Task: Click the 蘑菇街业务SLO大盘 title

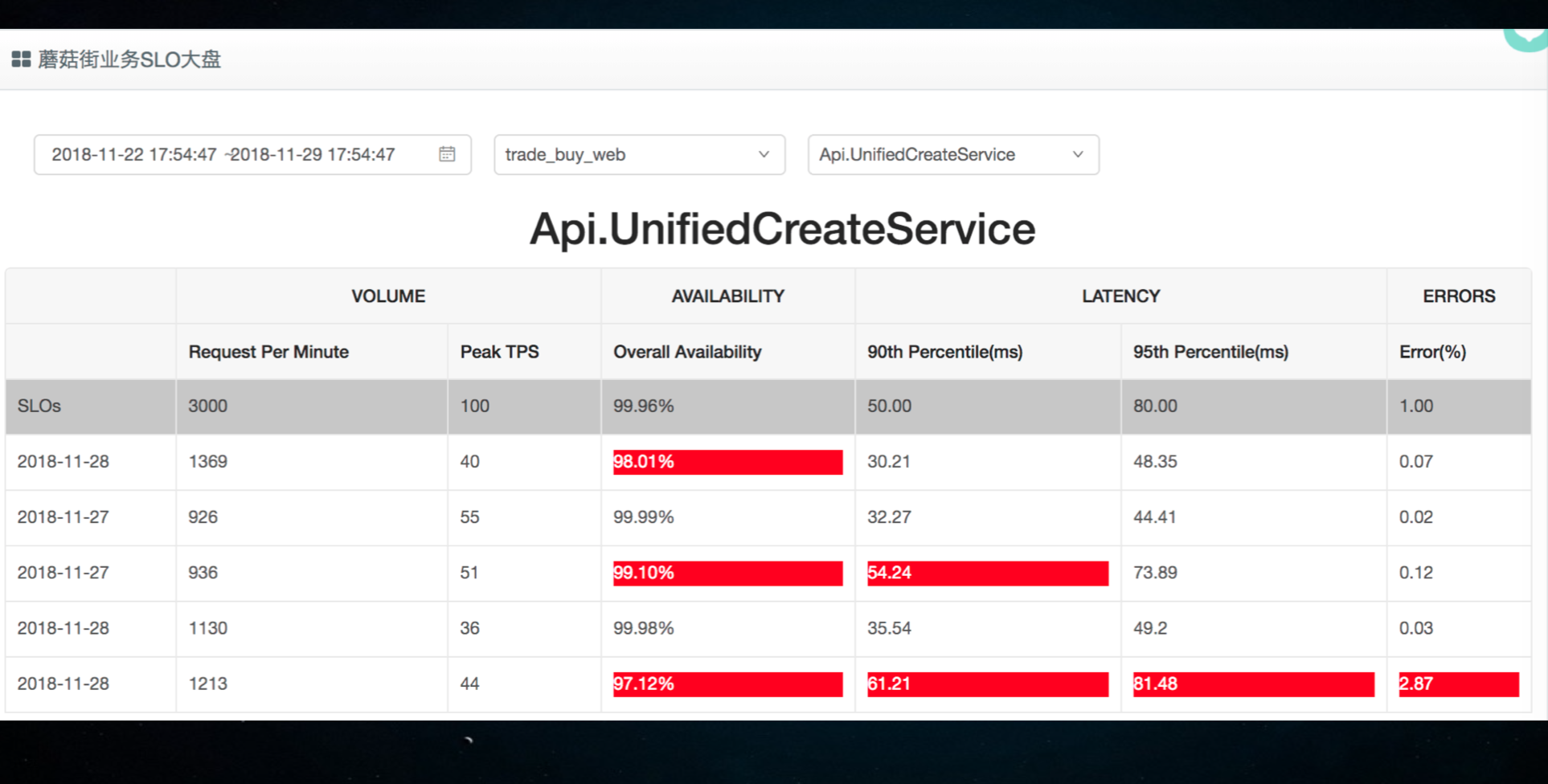Action: coord(129,59)
